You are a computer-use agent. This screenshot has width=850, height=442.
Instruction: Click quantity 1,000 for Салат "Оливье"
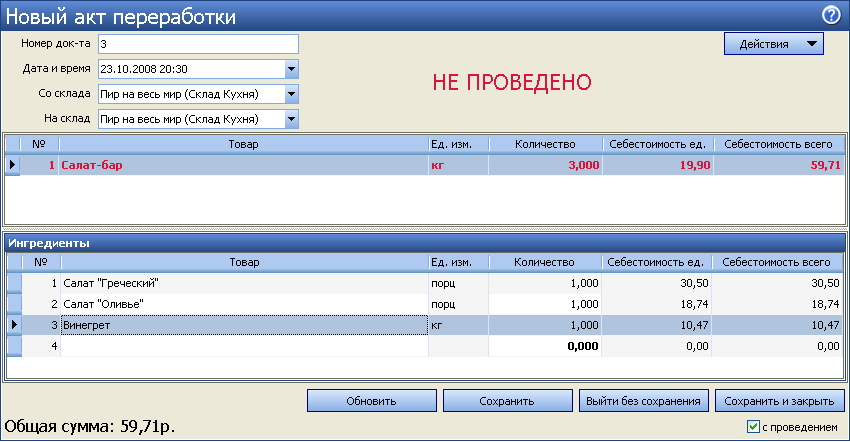tap(544, 304)
